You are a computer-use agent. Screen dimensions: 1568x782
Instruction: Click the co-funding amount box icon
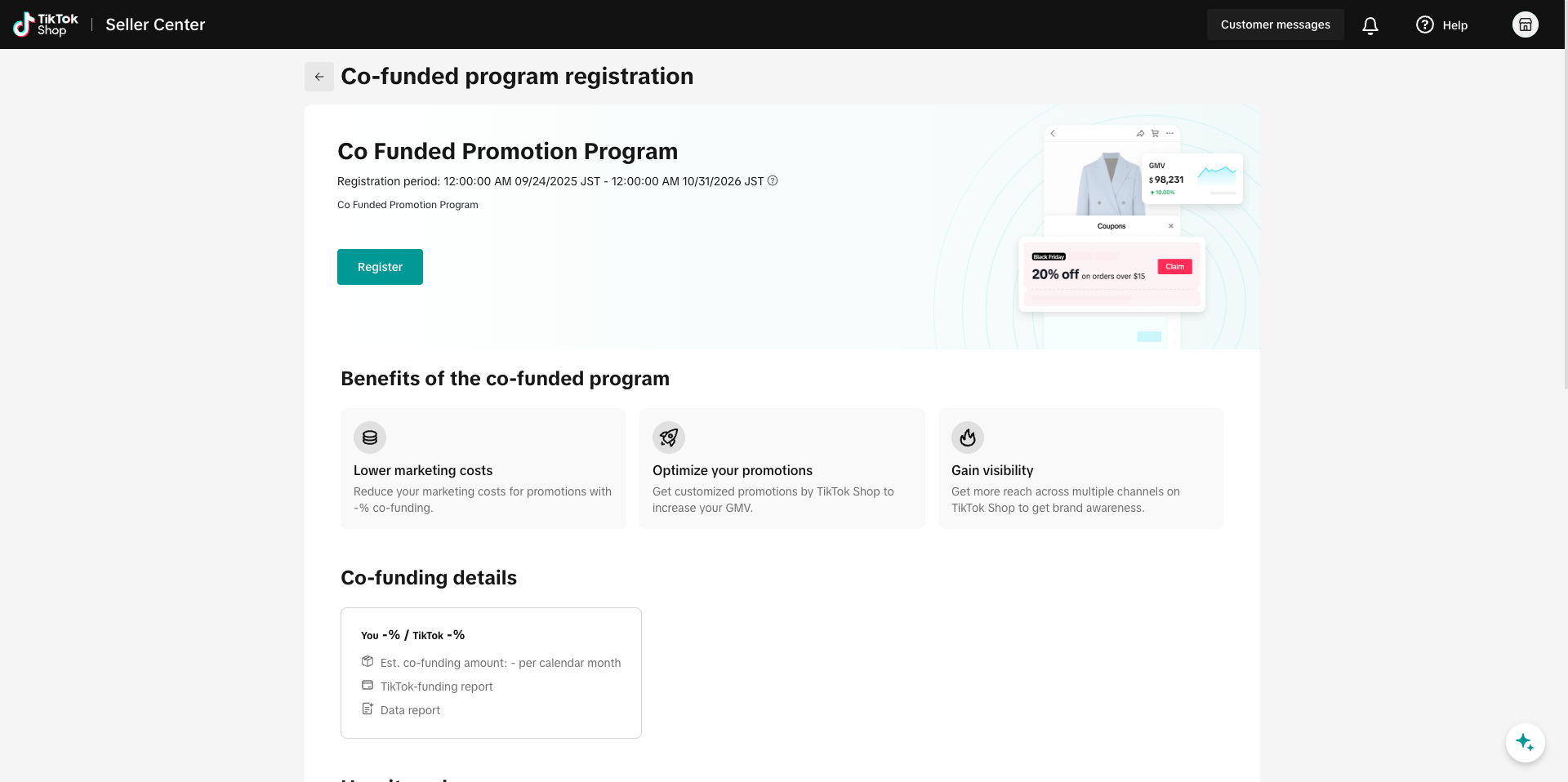click(367, 662)
